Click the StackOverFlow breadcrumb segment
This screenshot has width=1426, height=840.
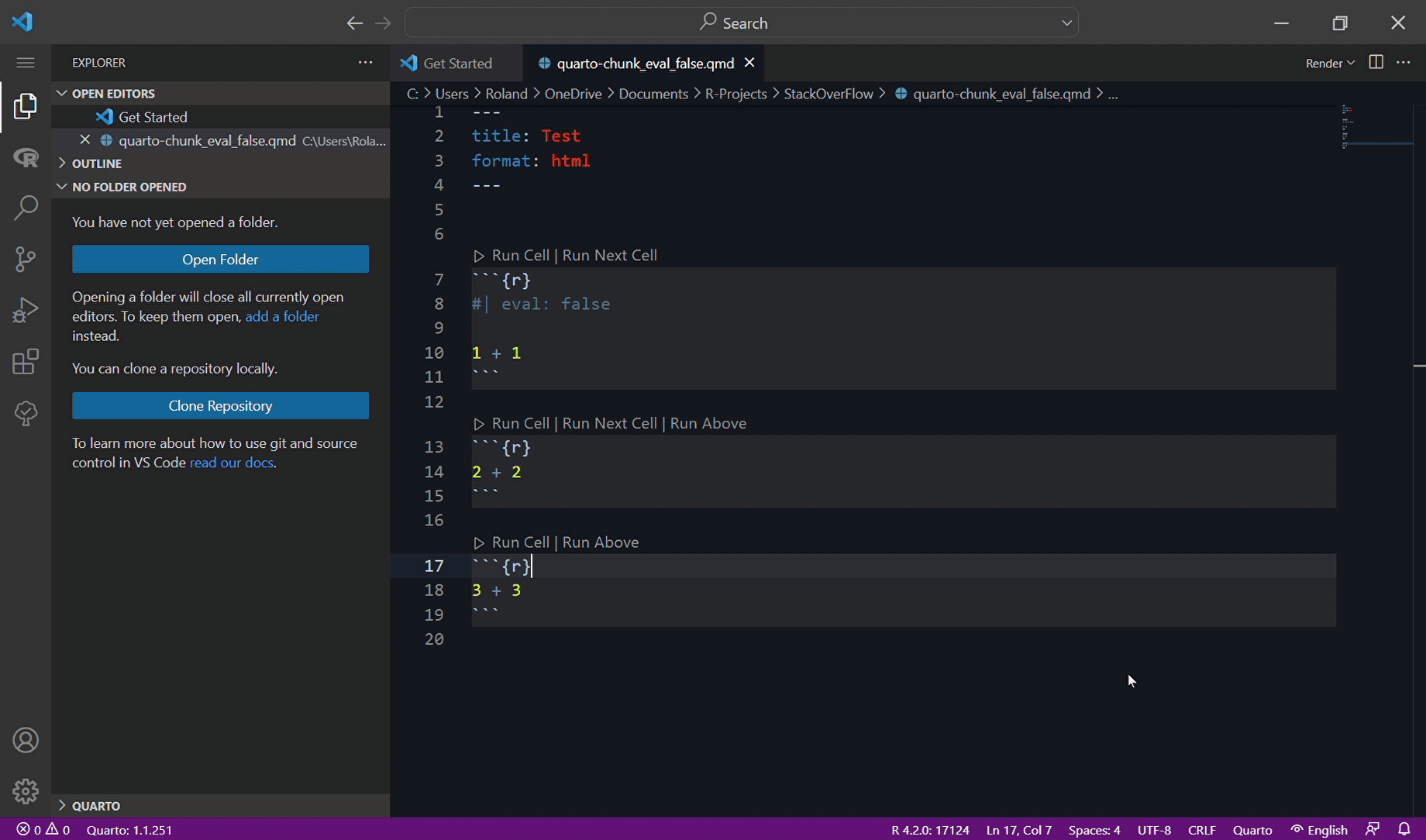click(x=828, y=94)
